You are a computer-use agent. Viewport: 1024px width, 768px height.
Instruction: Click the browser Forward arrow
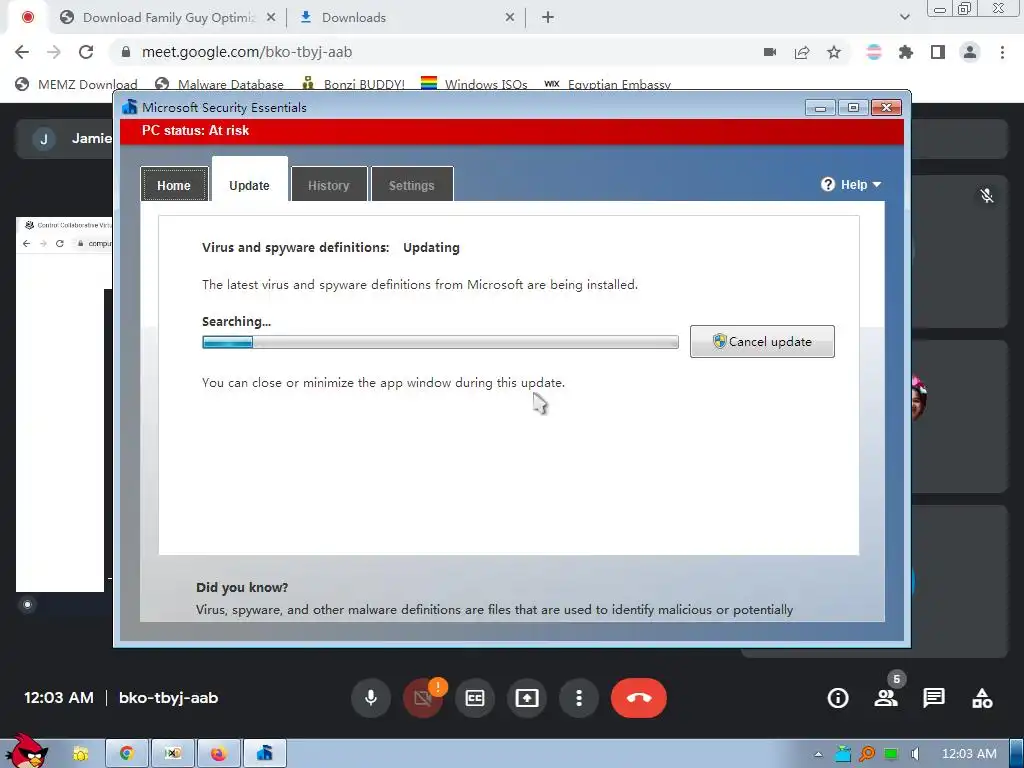(x=54, y=52)
